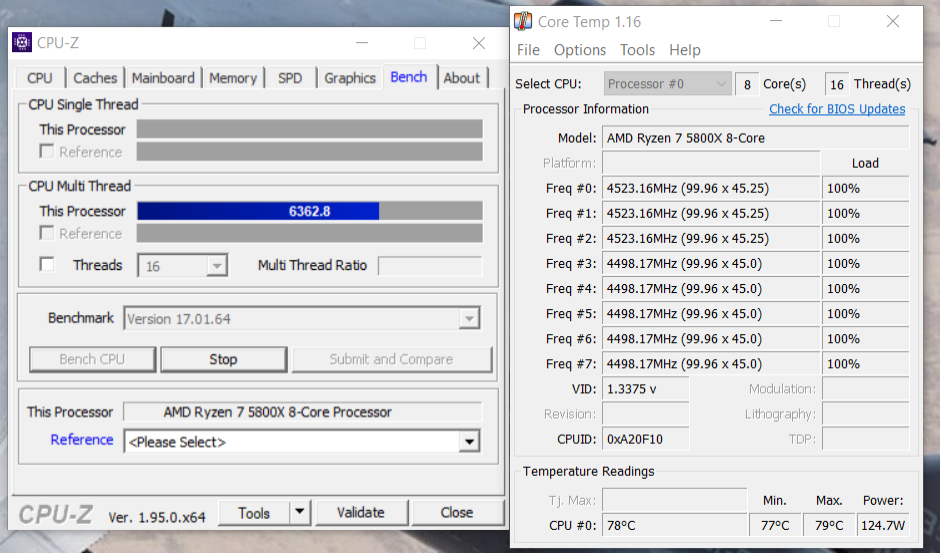This screenshot has height=553, width=940.
Task: Click the CPU #0 temperature 78°C
Action: pyautogui.click(x=674, y=525)
